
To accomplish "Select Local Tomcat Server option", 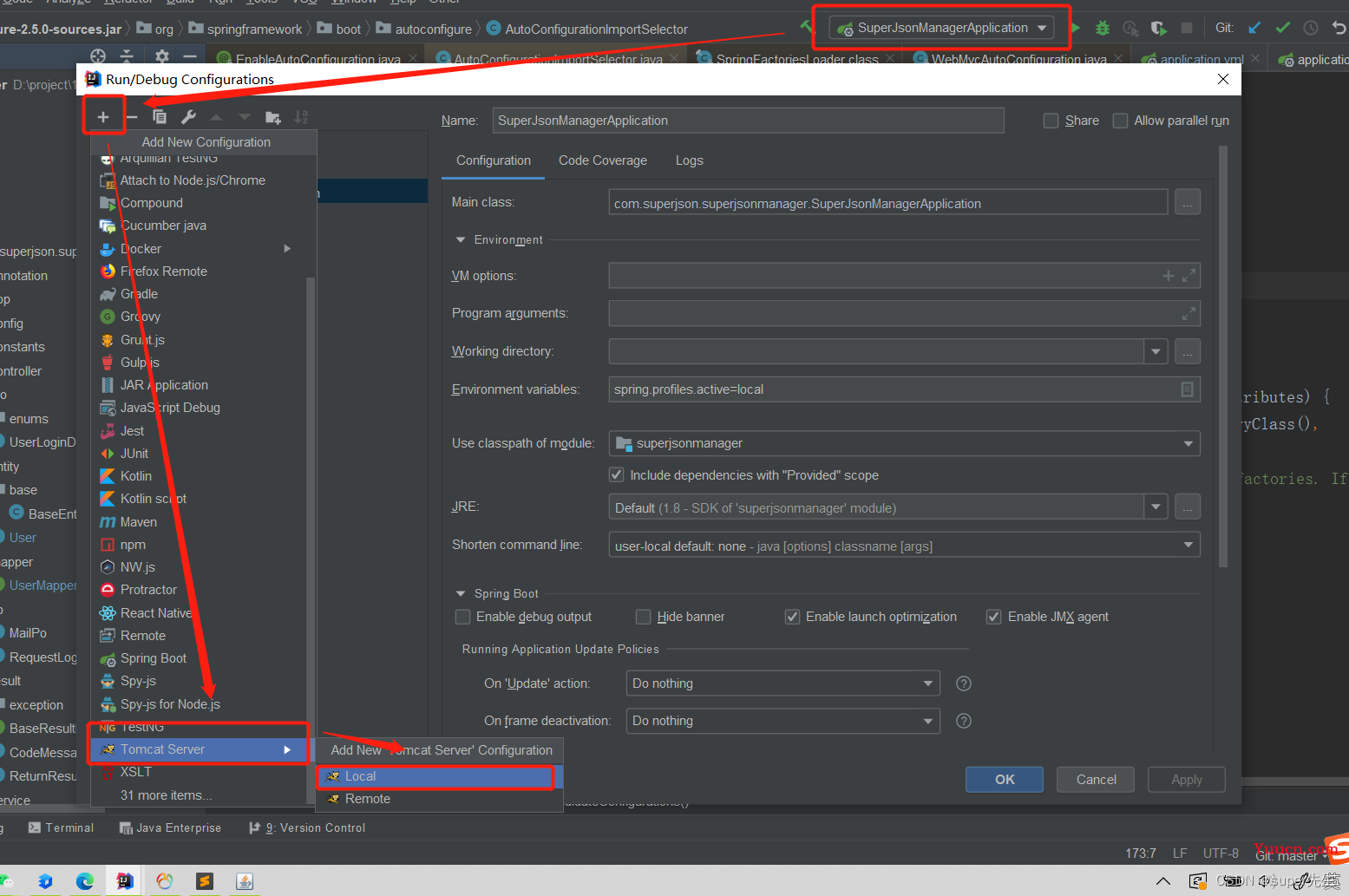I will click(440, 776).
